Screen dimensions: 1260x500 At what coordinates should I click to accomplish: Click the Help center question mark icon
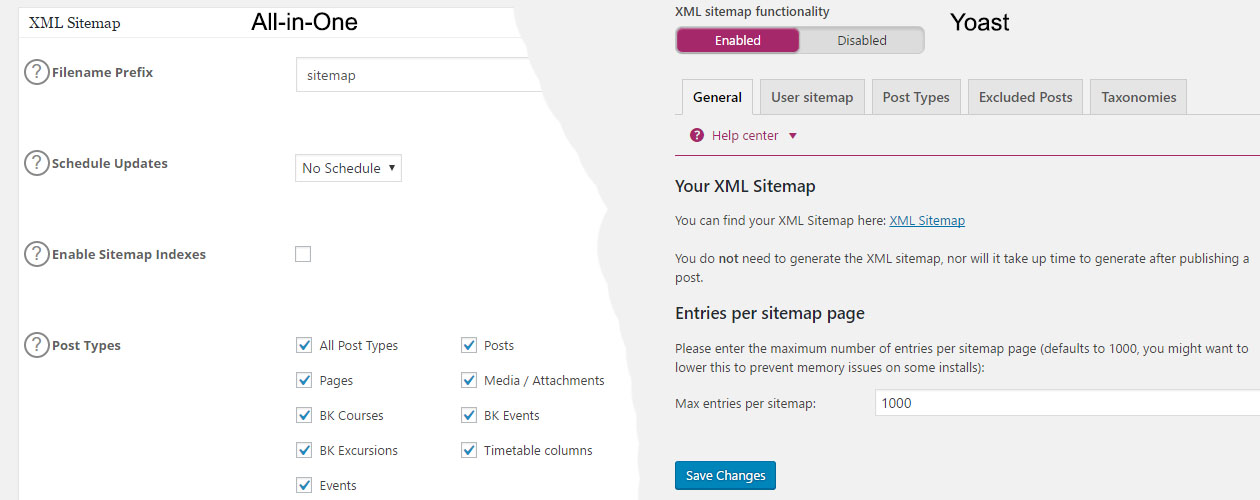tap(697, 136)
